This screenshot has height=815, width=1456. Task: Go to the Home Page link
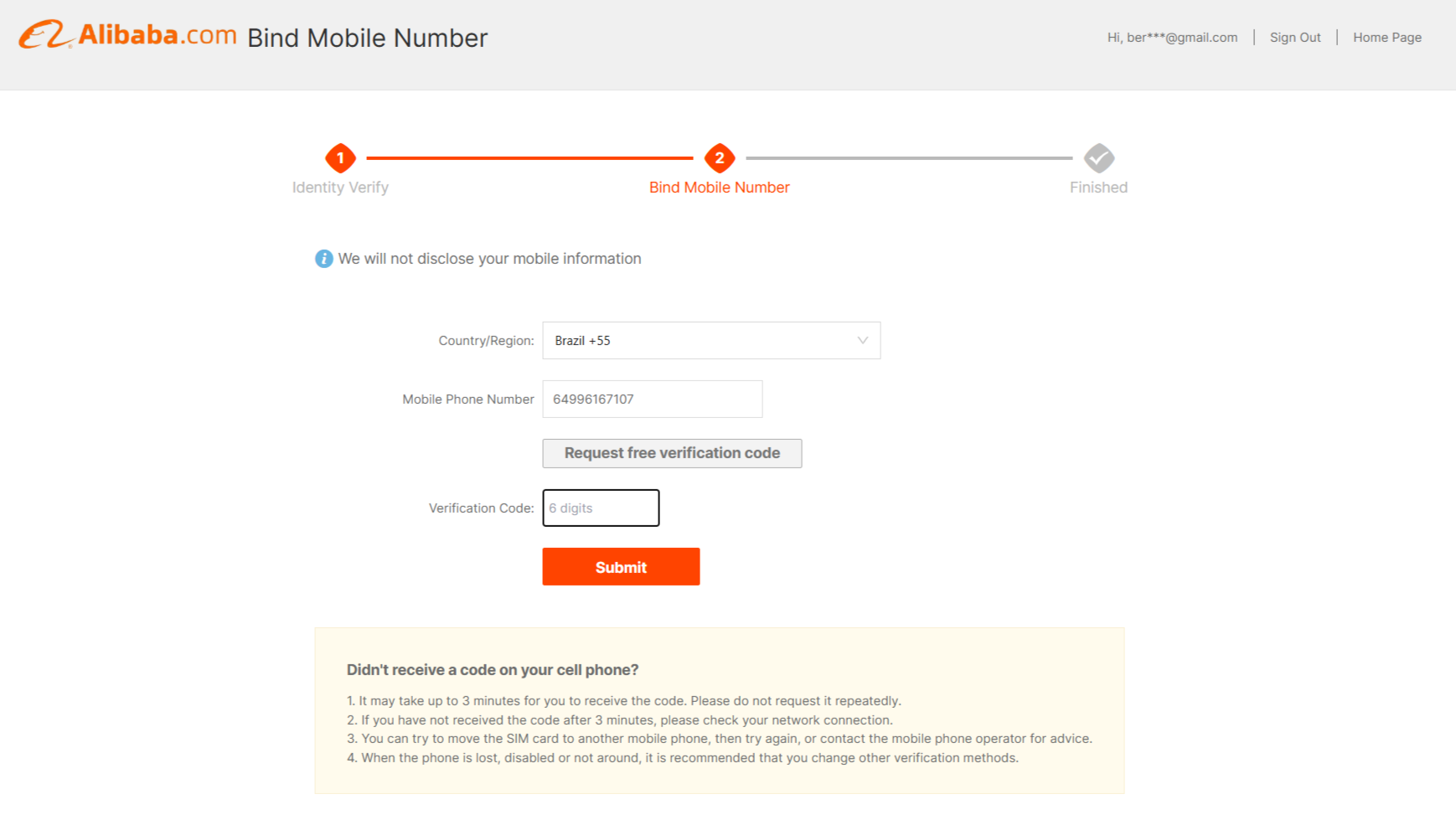[x=1387, y=38]
